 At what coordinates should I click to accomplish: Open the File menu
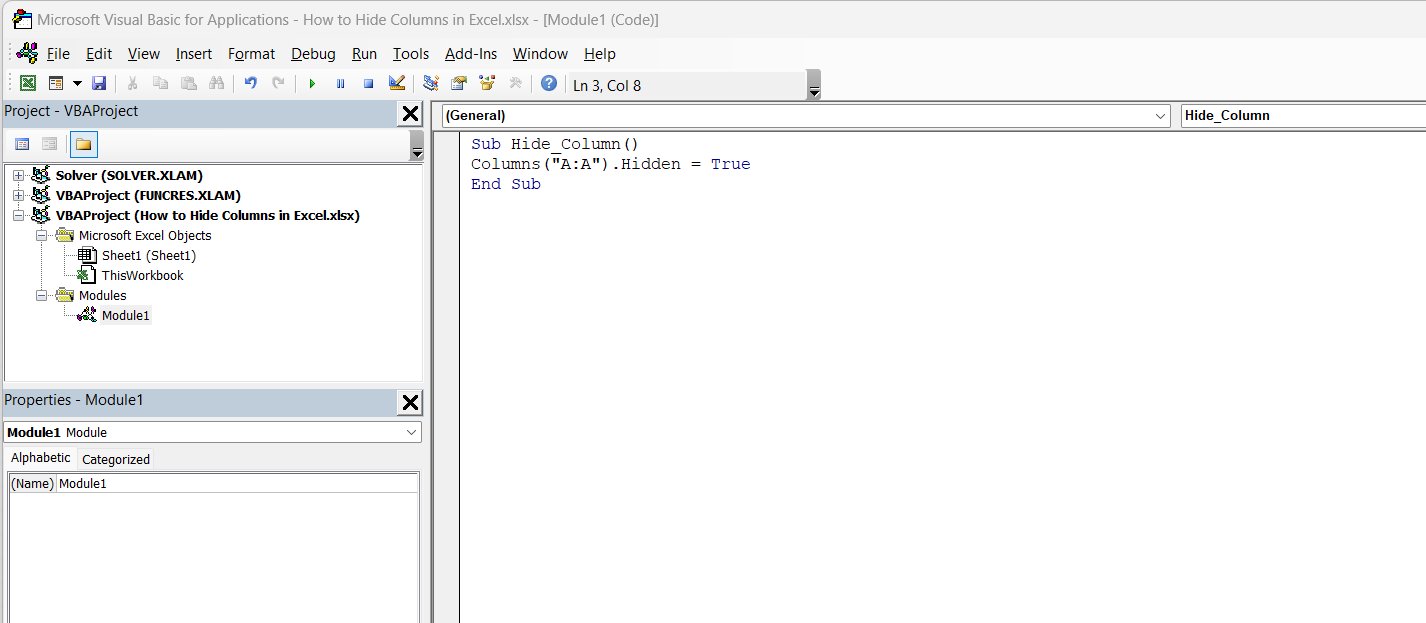(58, 54)
